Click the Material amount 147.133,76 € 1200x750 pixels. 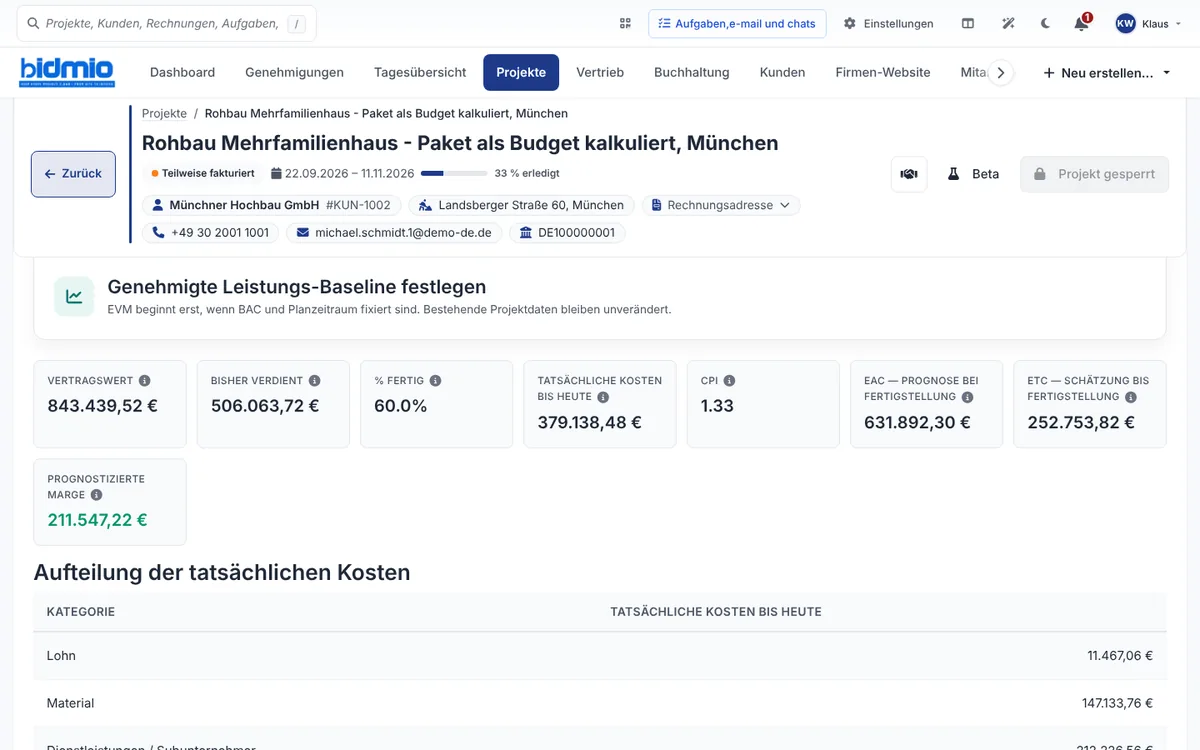coord(1117,703)
